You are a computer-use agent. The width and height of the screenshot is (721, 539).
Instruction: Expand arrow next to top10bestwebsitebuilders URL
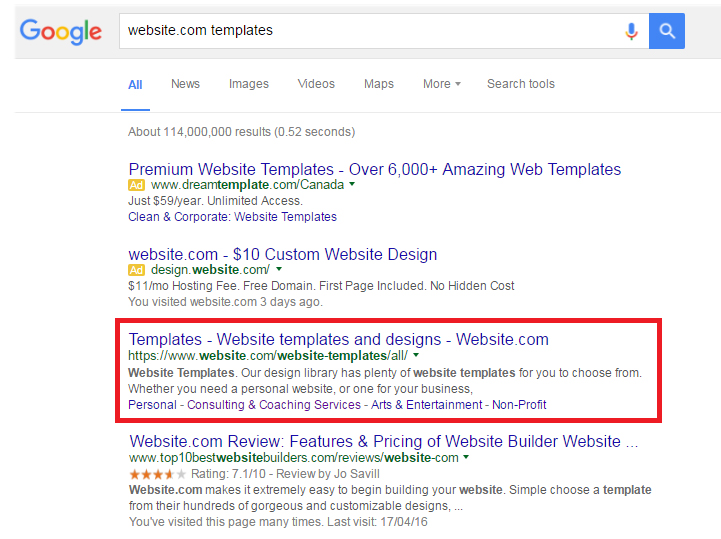tap(466, 457)
